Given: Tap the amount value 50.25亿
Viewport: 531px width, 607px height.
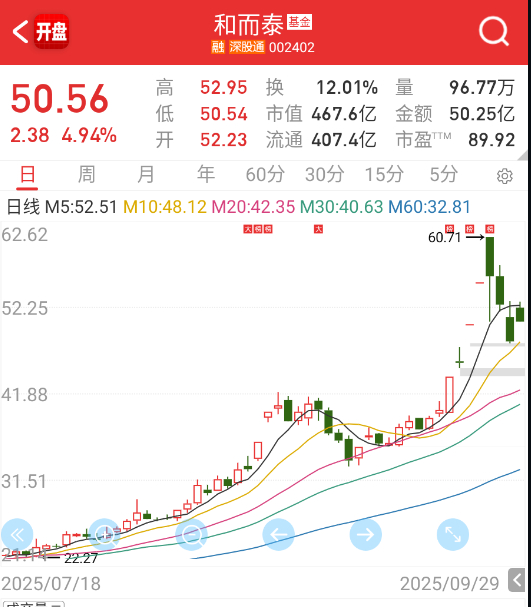Looking at the screenshot, I should click(482, 114).
